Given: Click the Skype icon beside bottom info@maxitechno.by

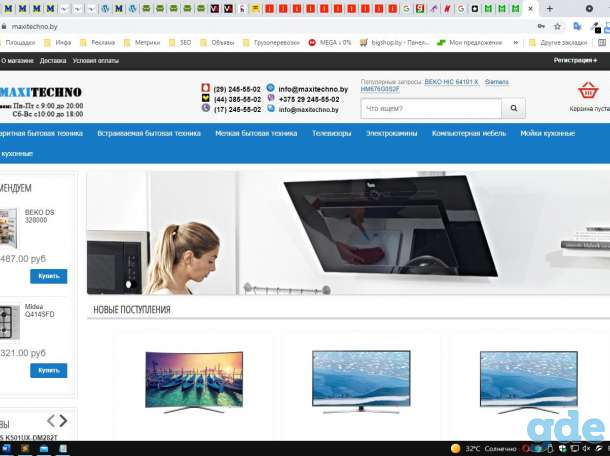Looking at the screenshot, I should point(271,109).
